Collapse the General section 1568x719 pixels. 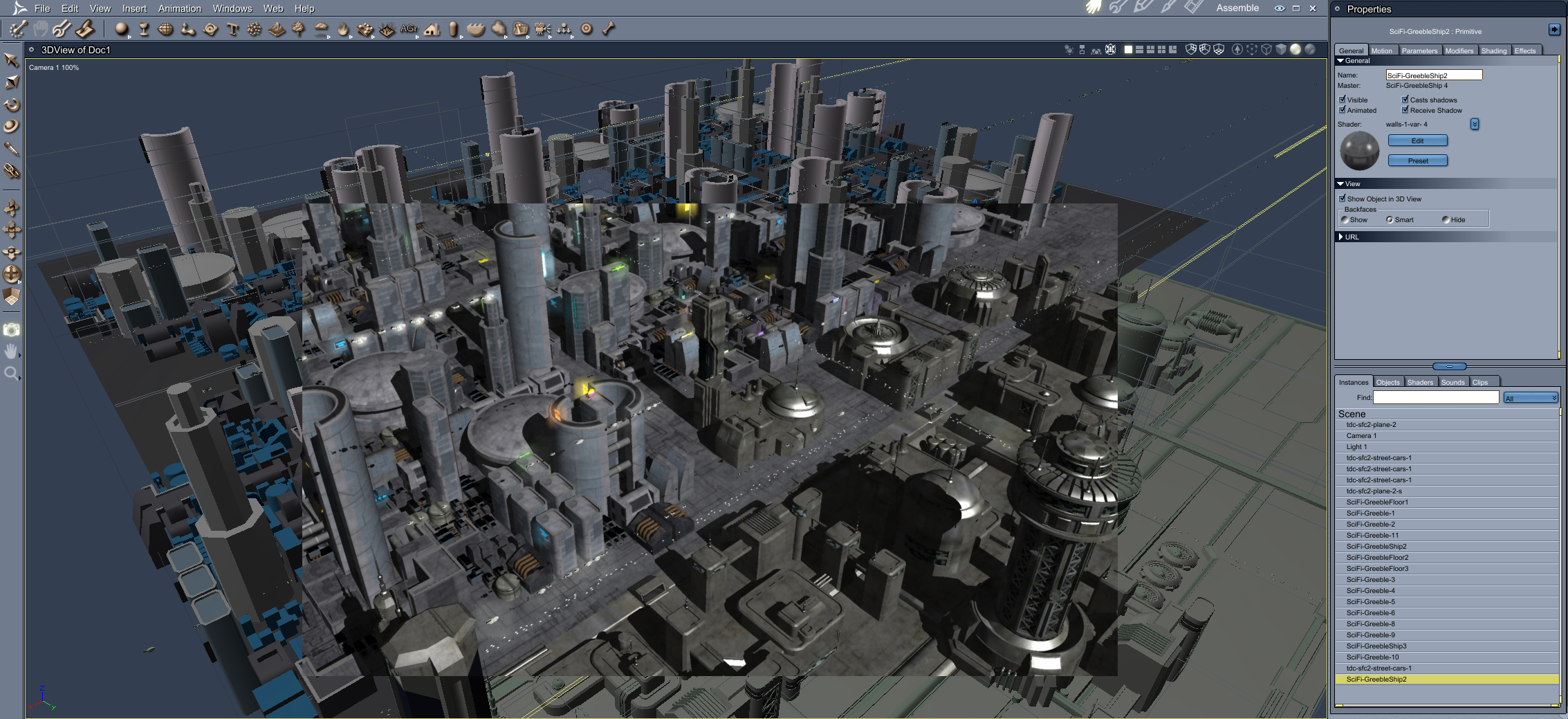1340,61
